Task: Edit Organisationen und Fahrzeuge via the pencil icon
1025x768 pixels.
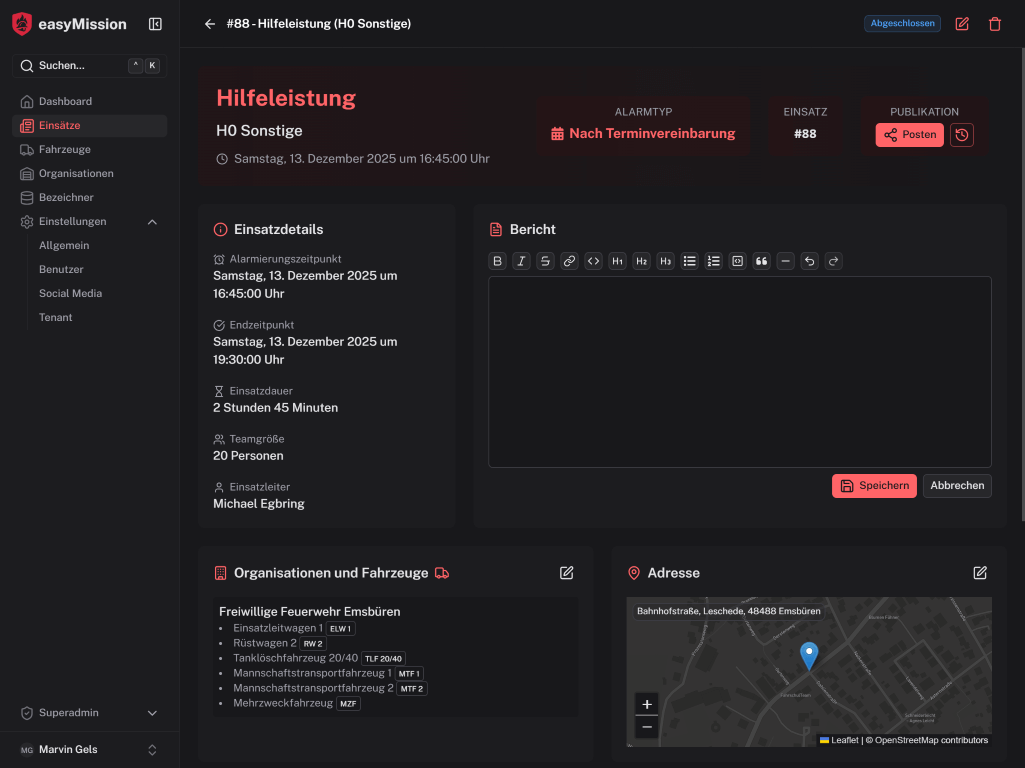Action: pyautogui.click(x=566, y=573)
